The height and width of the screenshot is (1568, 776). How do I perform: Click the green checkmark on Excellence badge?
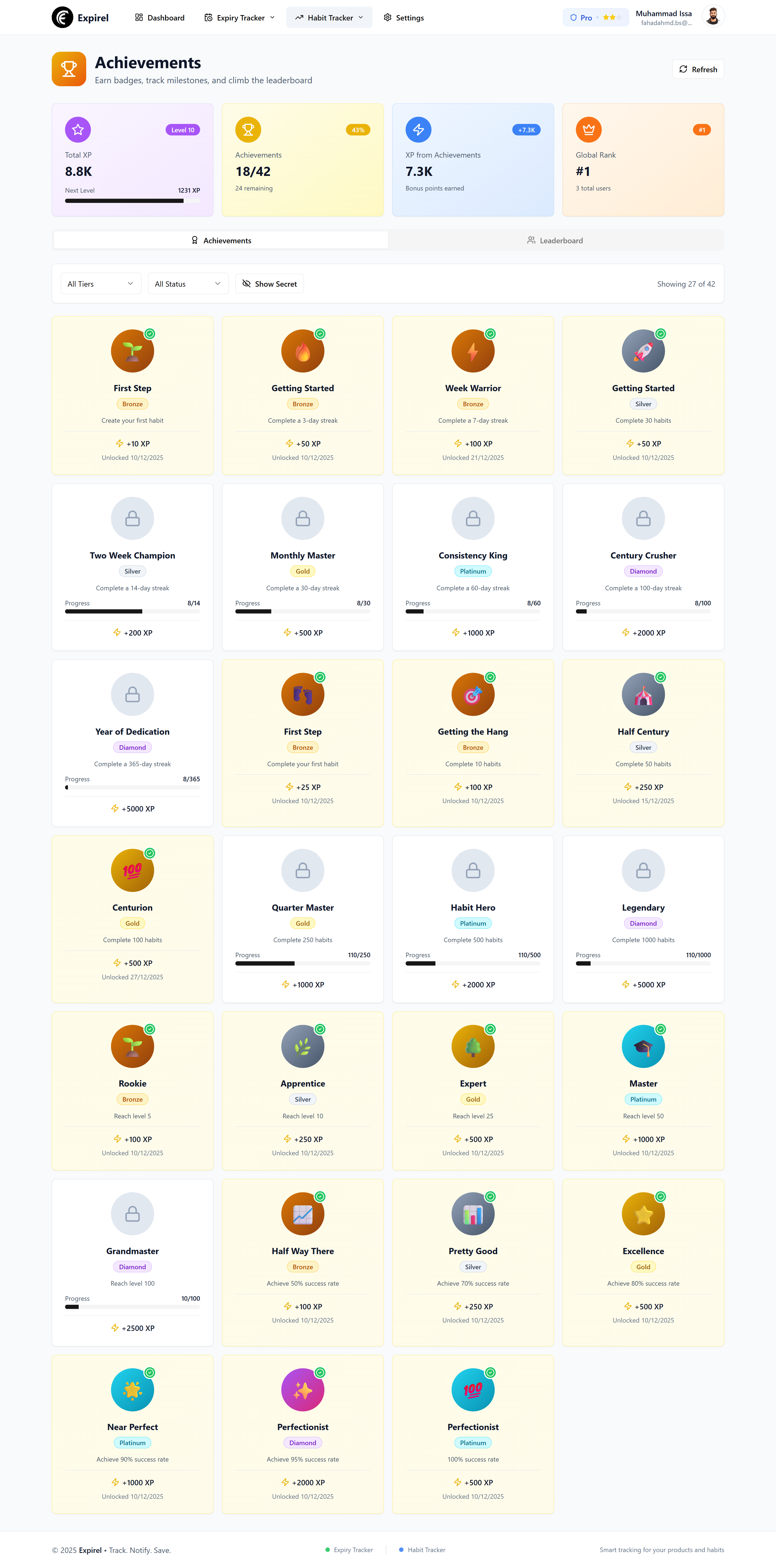(660, 1197)
